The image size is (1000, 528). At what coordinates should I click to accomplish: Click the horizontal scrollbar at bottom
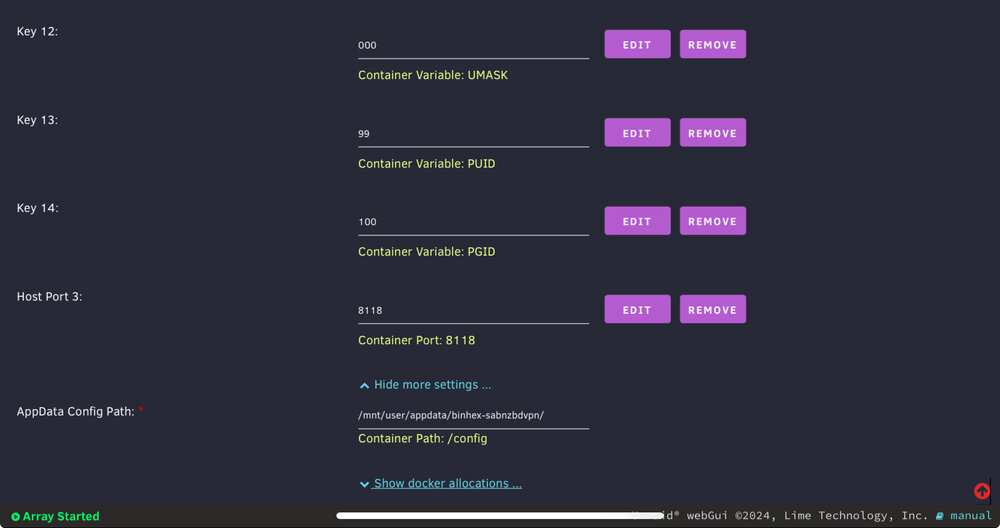[499, 516]
